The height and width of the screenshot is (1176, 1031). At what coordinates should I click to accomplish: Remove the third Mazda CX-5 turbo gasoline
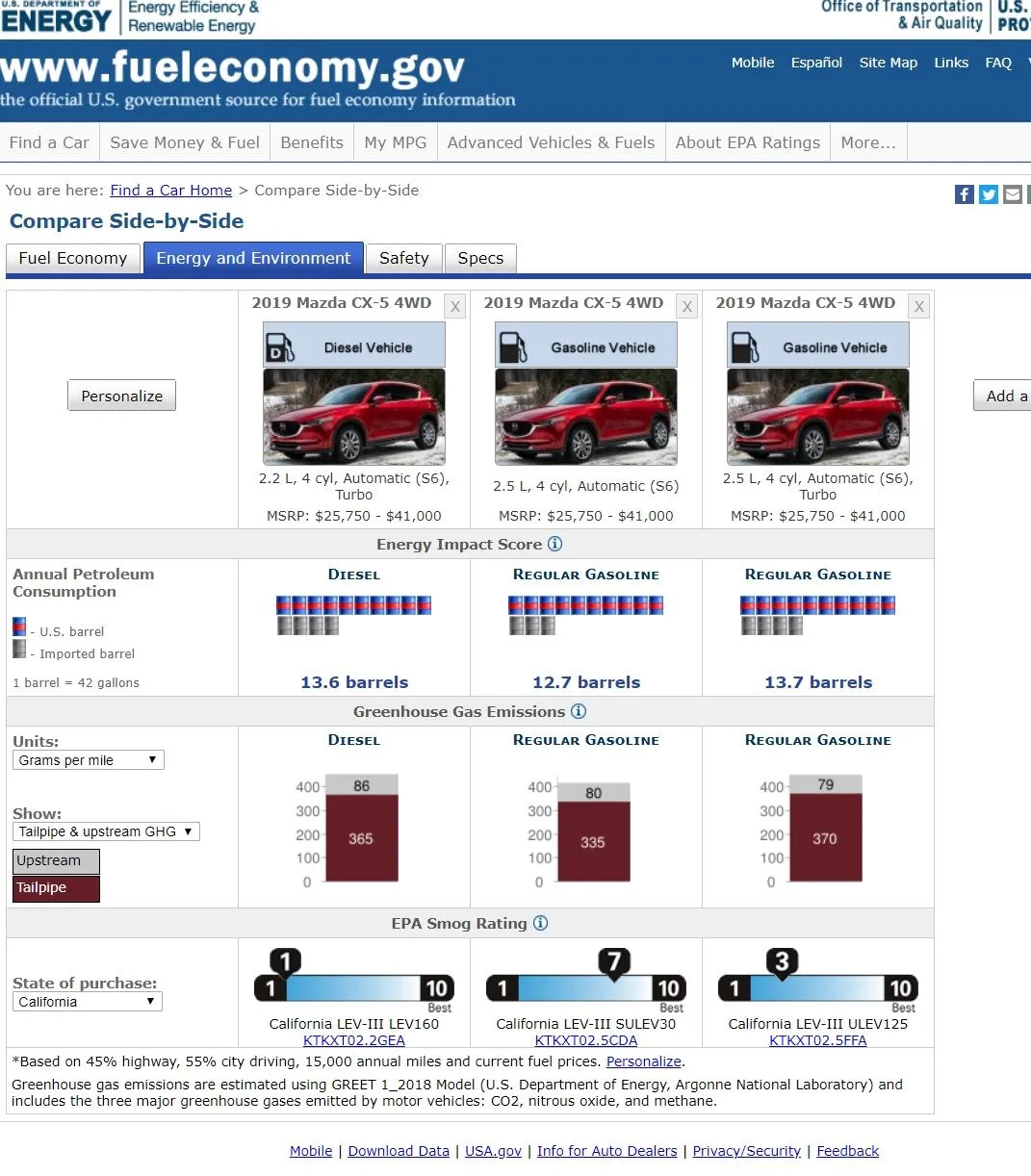click(x=919, y=307)
